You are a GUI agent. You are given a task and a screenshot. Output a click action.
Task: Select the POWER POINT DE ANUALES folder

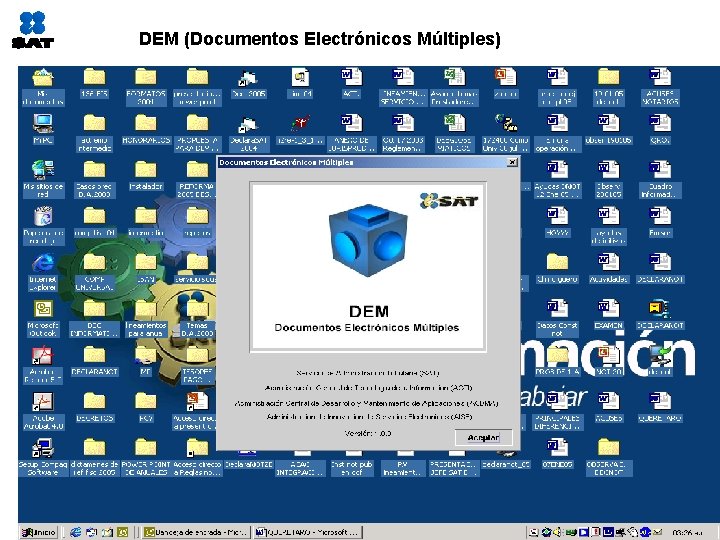pos(146,457)
